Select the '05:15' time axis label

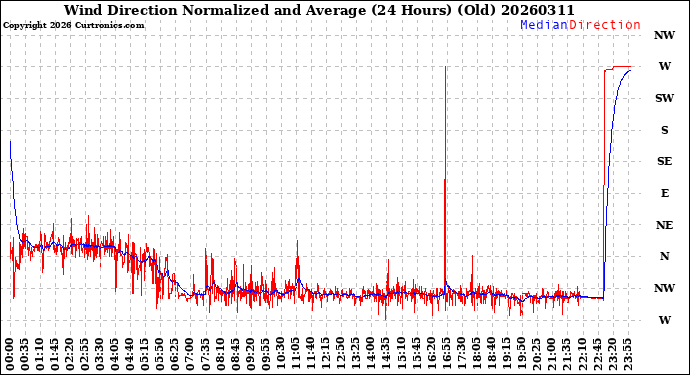coord(145,354)
